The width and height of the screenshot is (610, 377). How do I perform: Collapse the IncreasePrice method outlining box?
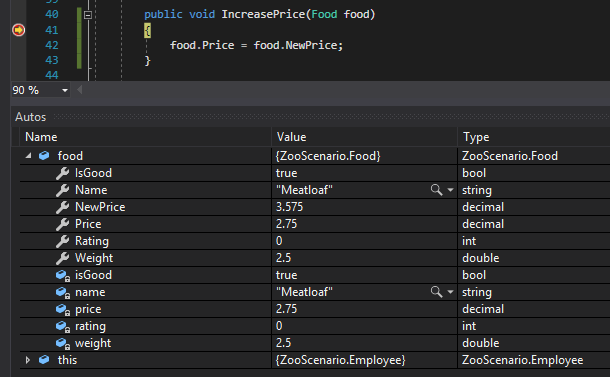click(x=88, y=15)
